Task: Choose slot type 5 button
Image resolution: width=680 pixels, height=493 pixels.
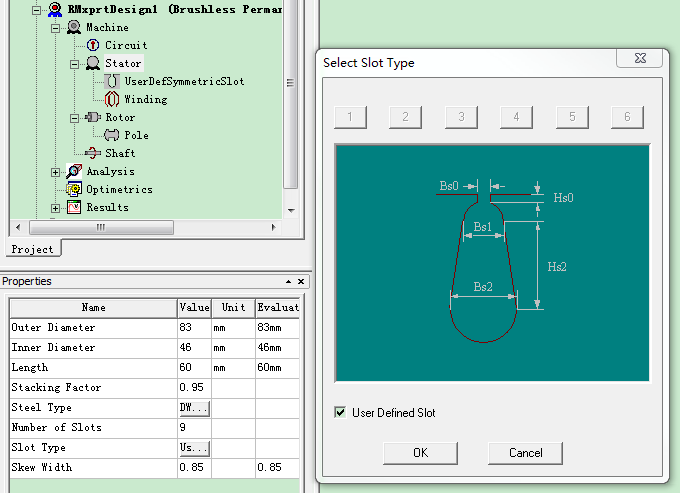Action: coord(572,117)
